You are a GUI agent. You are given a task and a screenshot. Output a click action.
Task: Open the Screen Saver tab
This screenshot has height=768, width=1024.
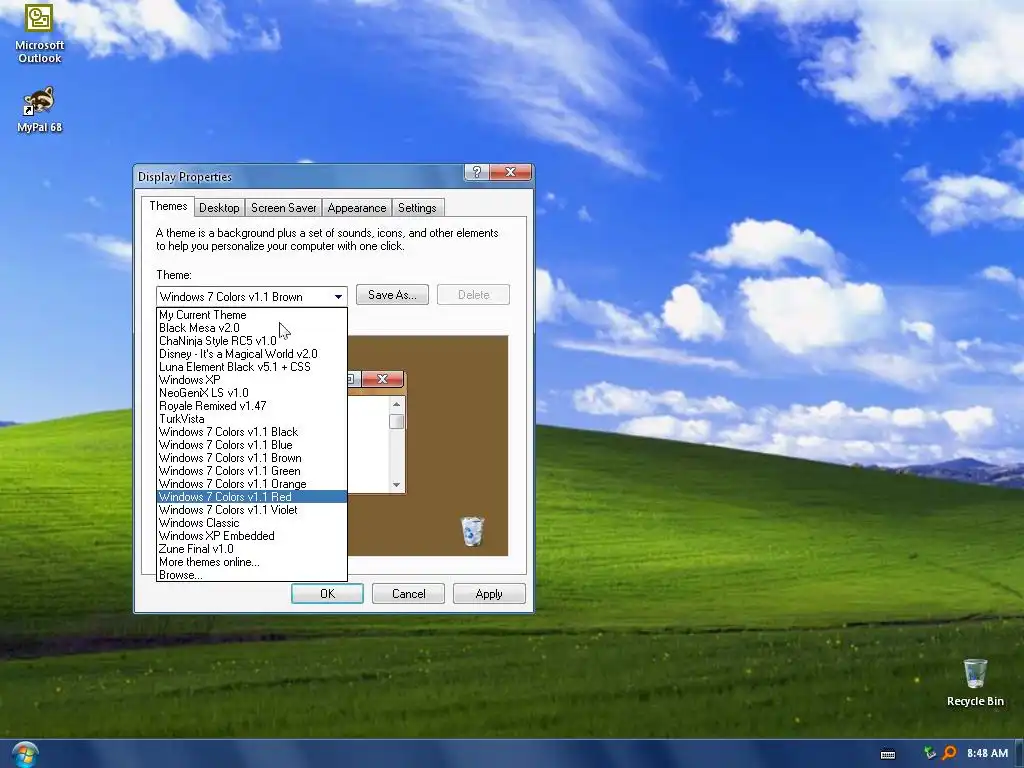point(283,208)
